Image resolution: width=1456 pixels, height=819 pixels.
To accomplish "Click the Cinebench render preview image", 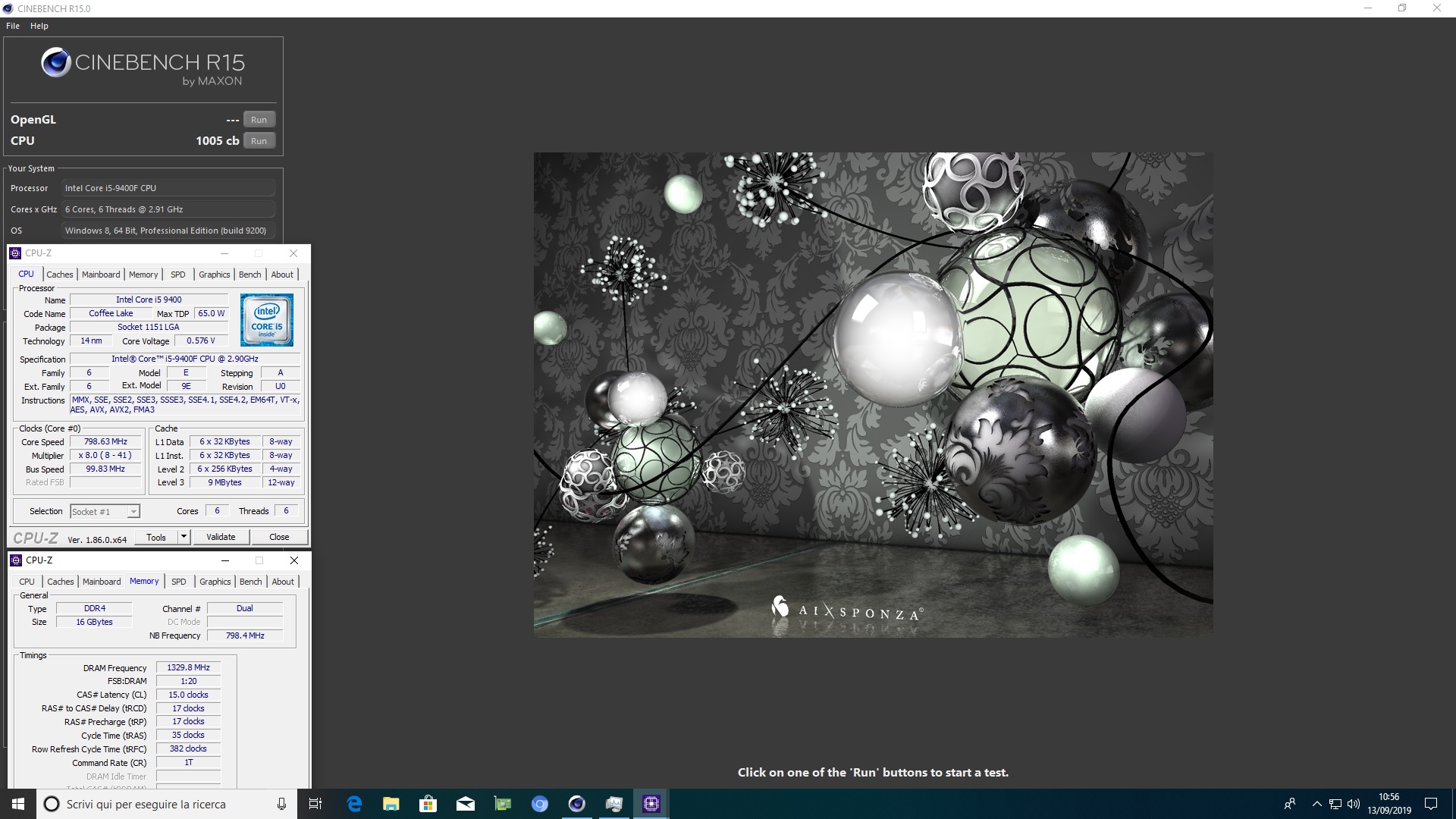I will pyautogui.click(x=873, y=394).
